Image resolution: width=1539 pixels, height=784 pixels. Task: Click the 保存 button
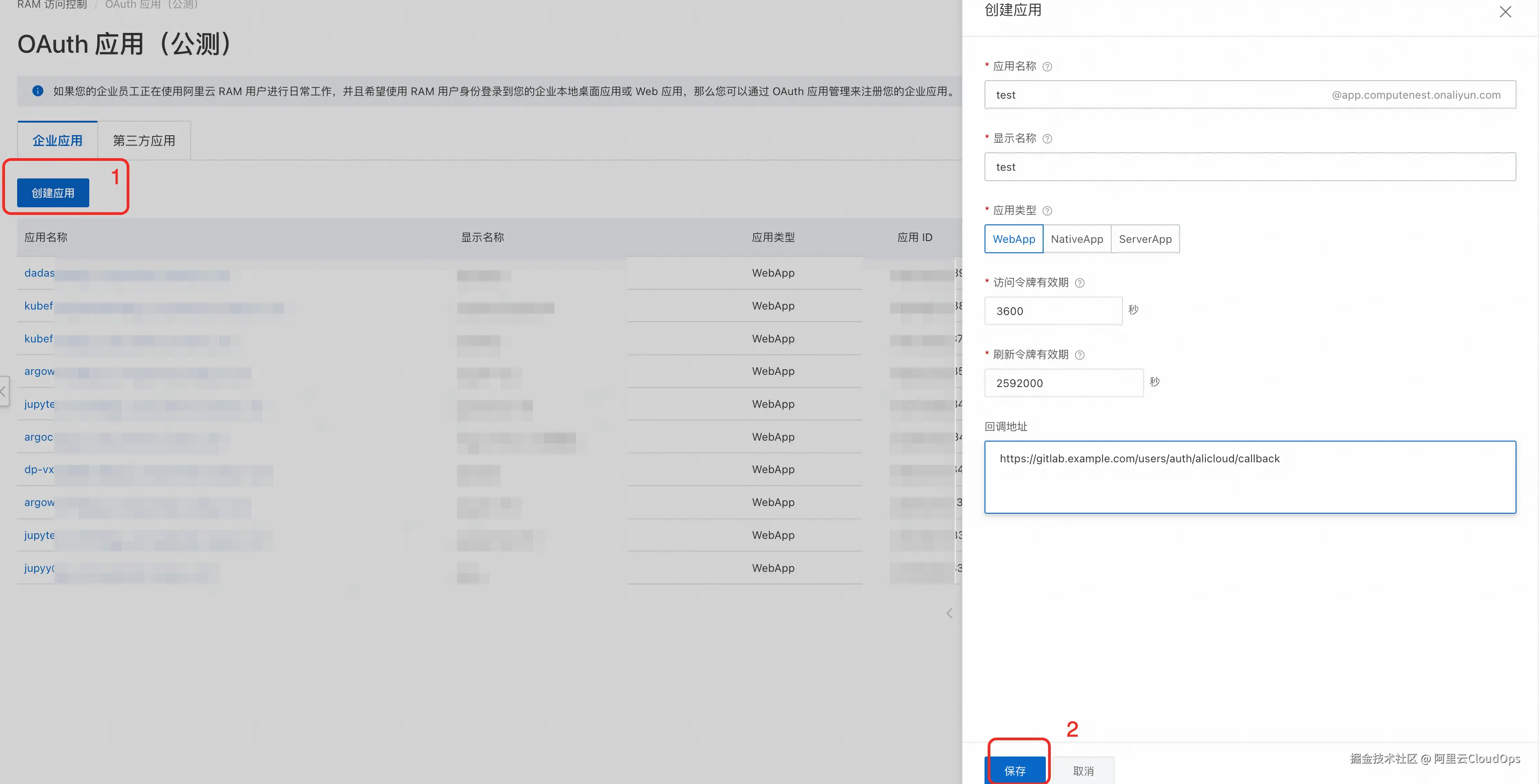pyautogui.click(x=1014, y=770)
